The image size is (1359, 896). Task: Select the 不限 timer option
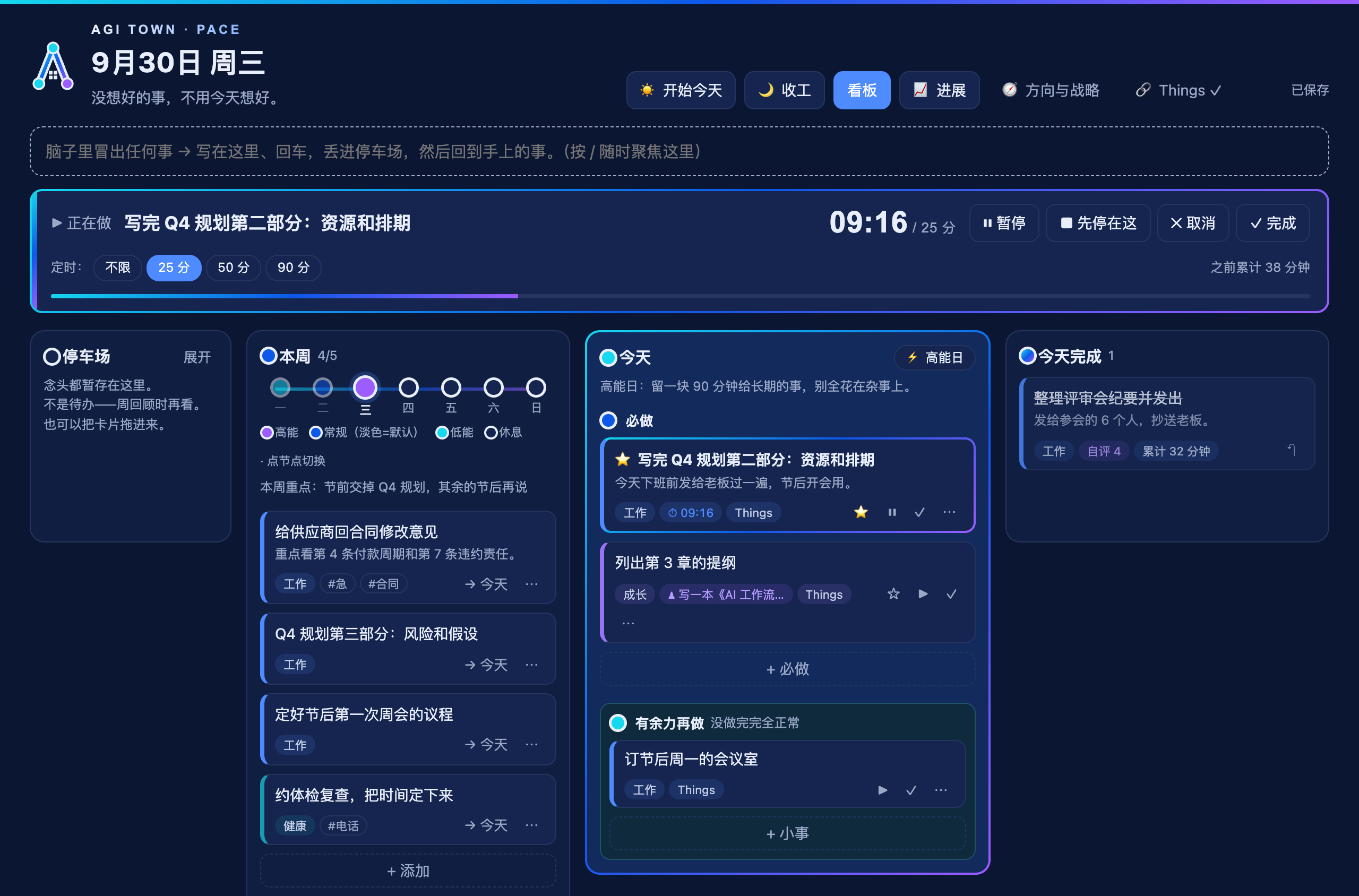pyautogui.click(x=118, y=268)
